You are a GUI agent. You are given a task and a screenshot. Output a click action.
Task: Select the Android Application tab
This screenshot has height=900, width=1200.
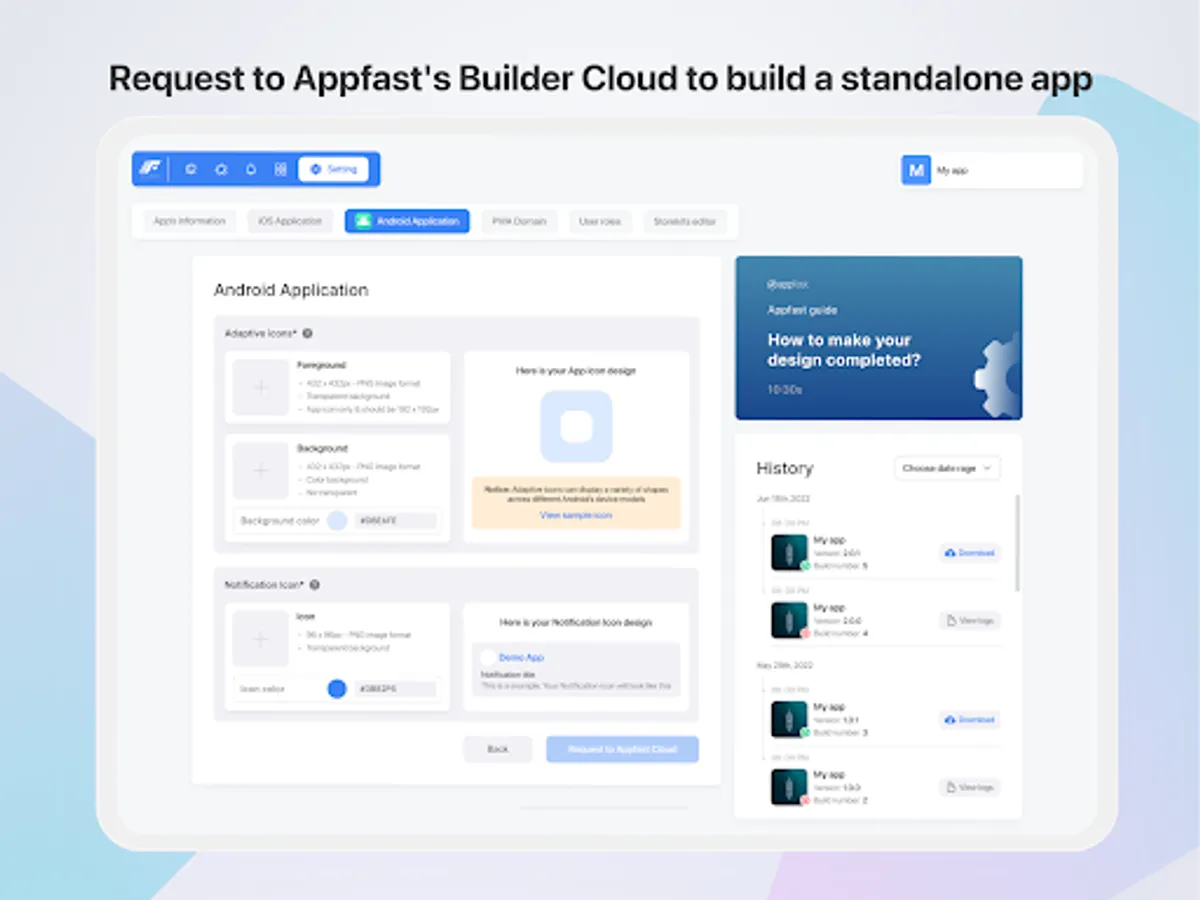(x=407, y=221)
